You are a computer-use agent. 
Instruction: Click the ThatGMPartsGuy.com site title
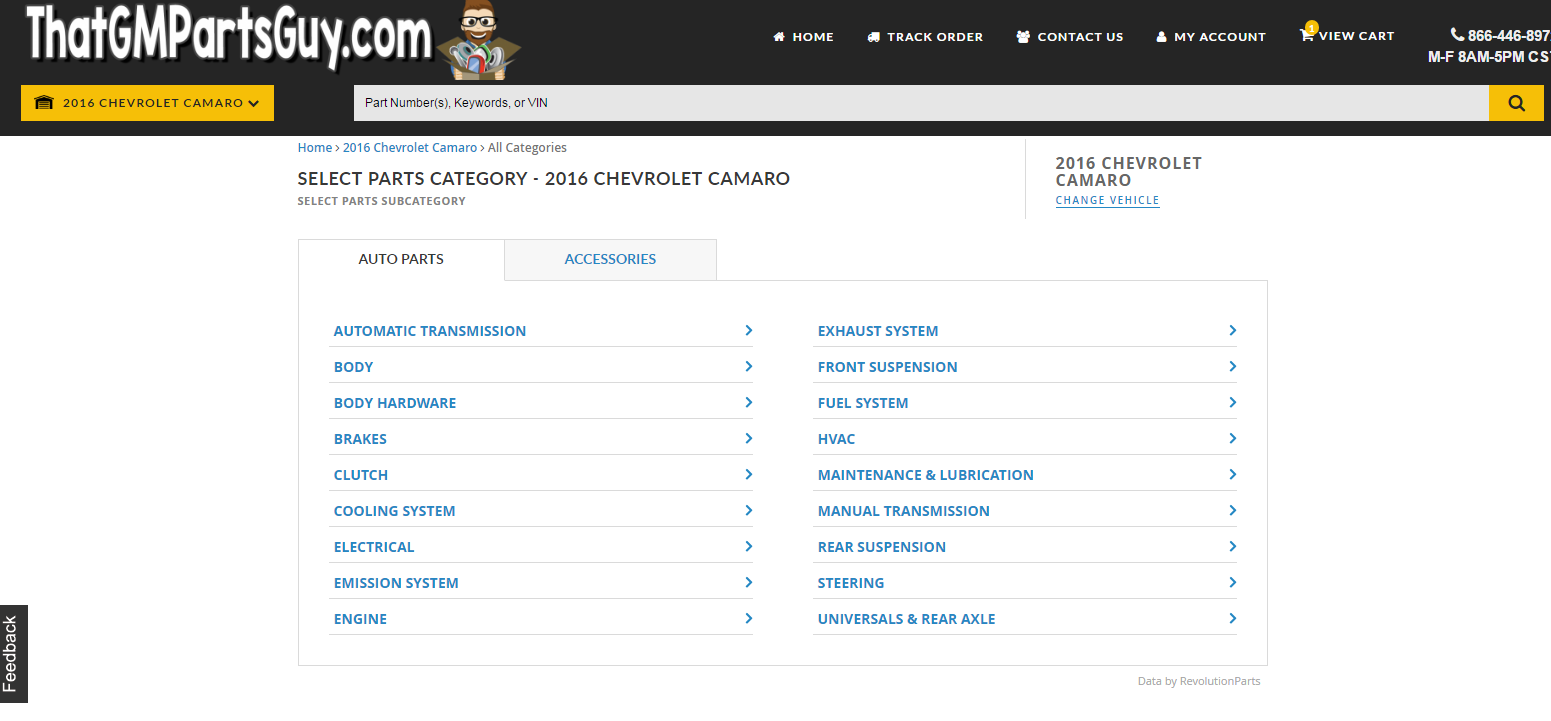pos(229,38)
